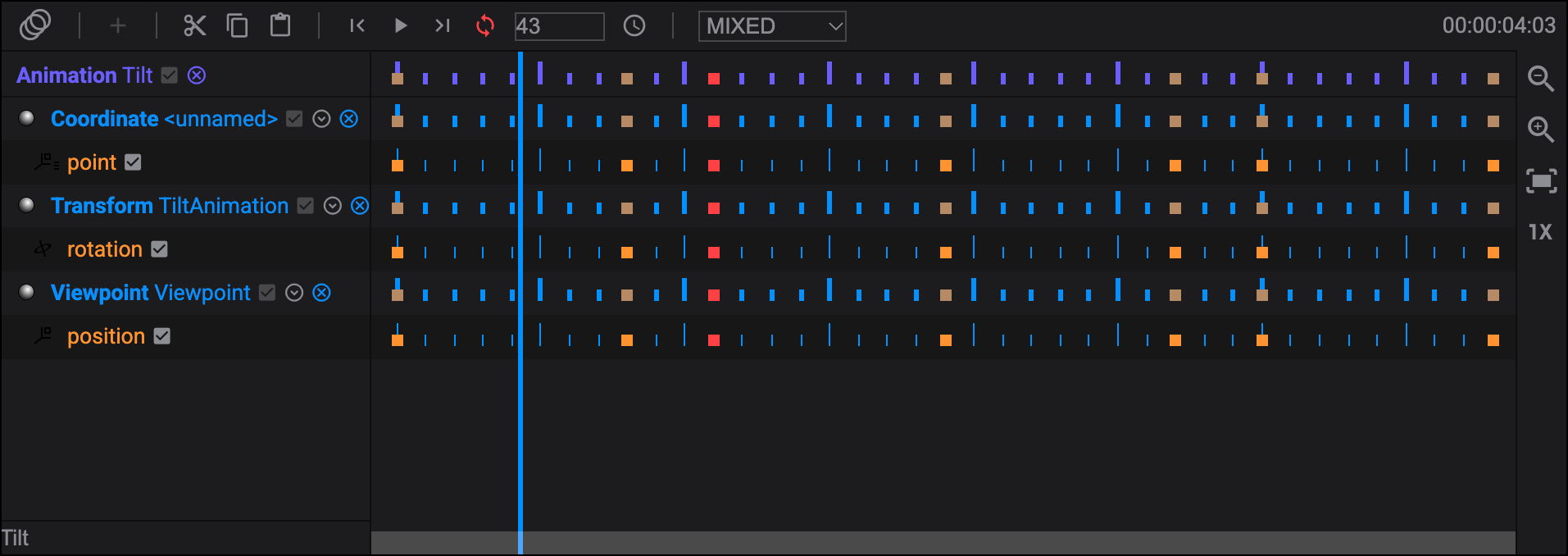This screenshot has width=1568, height=556.
Task: Zoom in the timeline
Action: coord(1540,129)
